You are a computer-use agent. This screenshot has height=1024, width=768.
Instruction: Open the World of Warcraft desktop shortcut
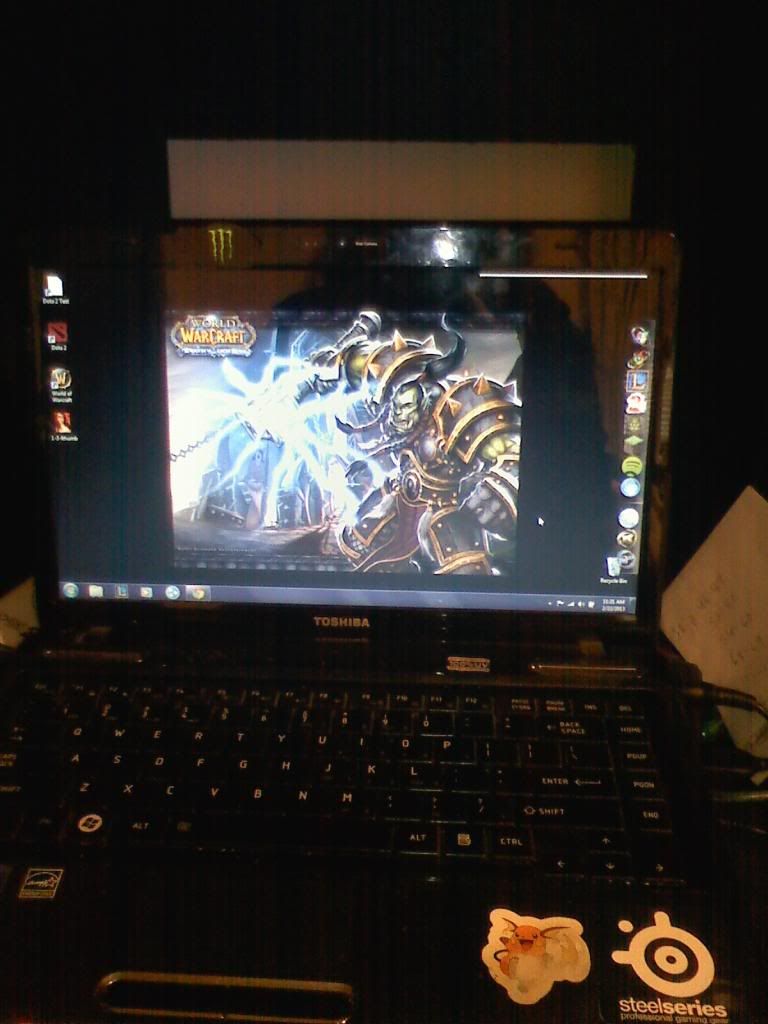coord(61,384)
